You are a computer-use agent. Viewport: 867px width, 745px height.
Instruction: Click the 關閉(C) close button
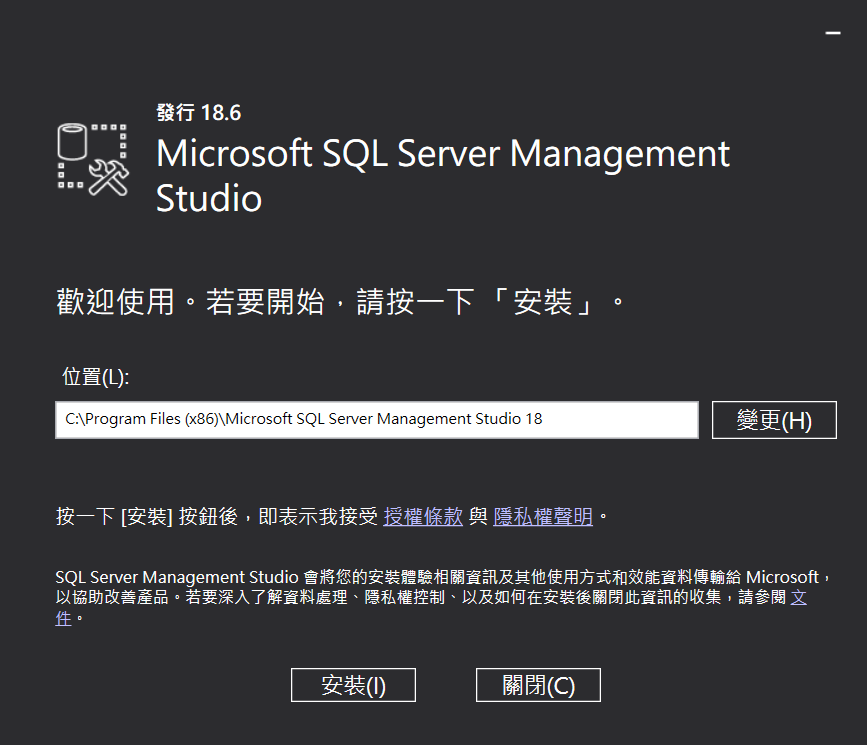tap(538, 685)
